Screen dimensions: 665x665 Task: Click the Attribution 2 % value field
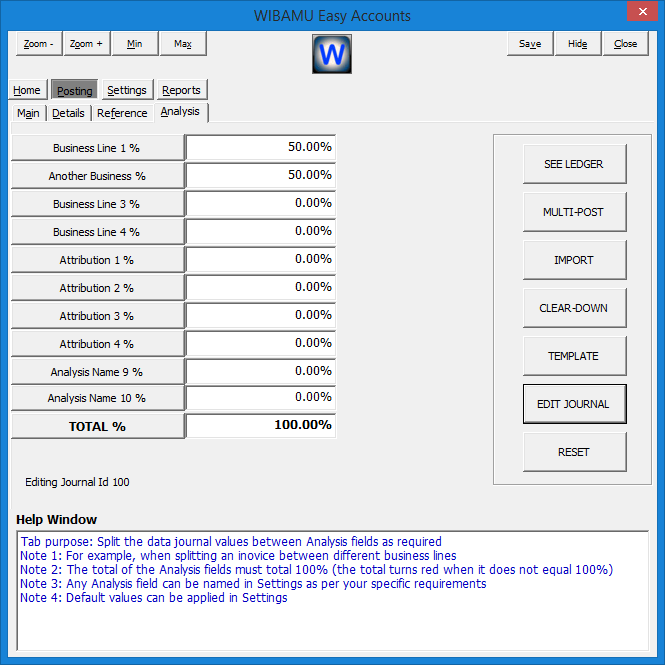[260, 287]
